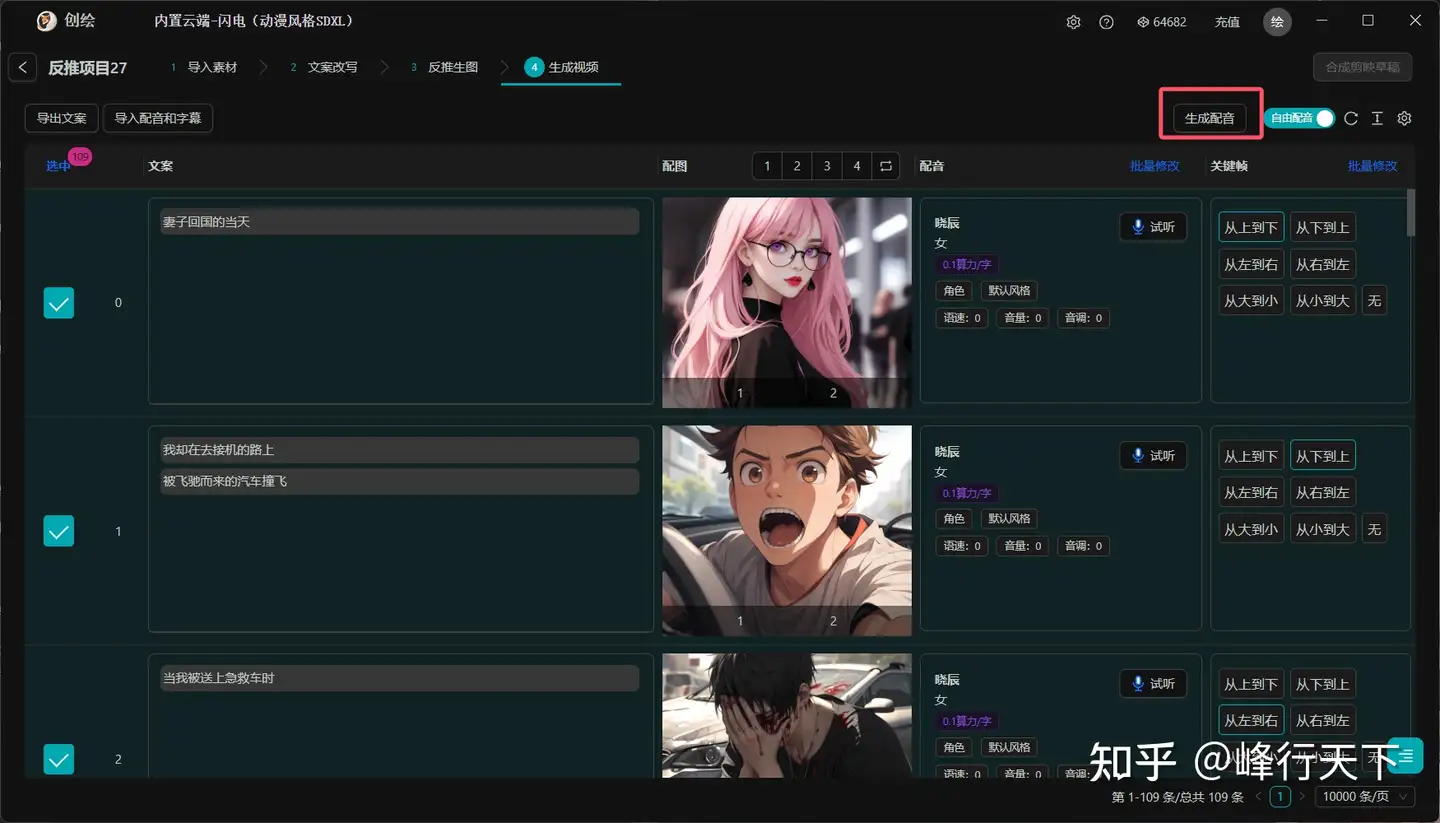1440x823 pixels.
Task: Open the user avatar 绘
Action: (x=1277, y=22)
